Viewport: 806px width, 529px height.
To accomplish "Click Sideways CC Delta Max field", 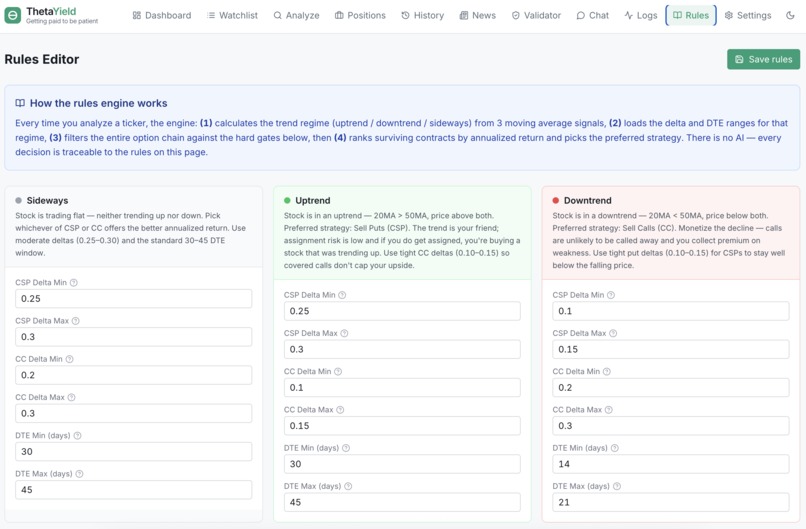I will click(x=134, y=413).
